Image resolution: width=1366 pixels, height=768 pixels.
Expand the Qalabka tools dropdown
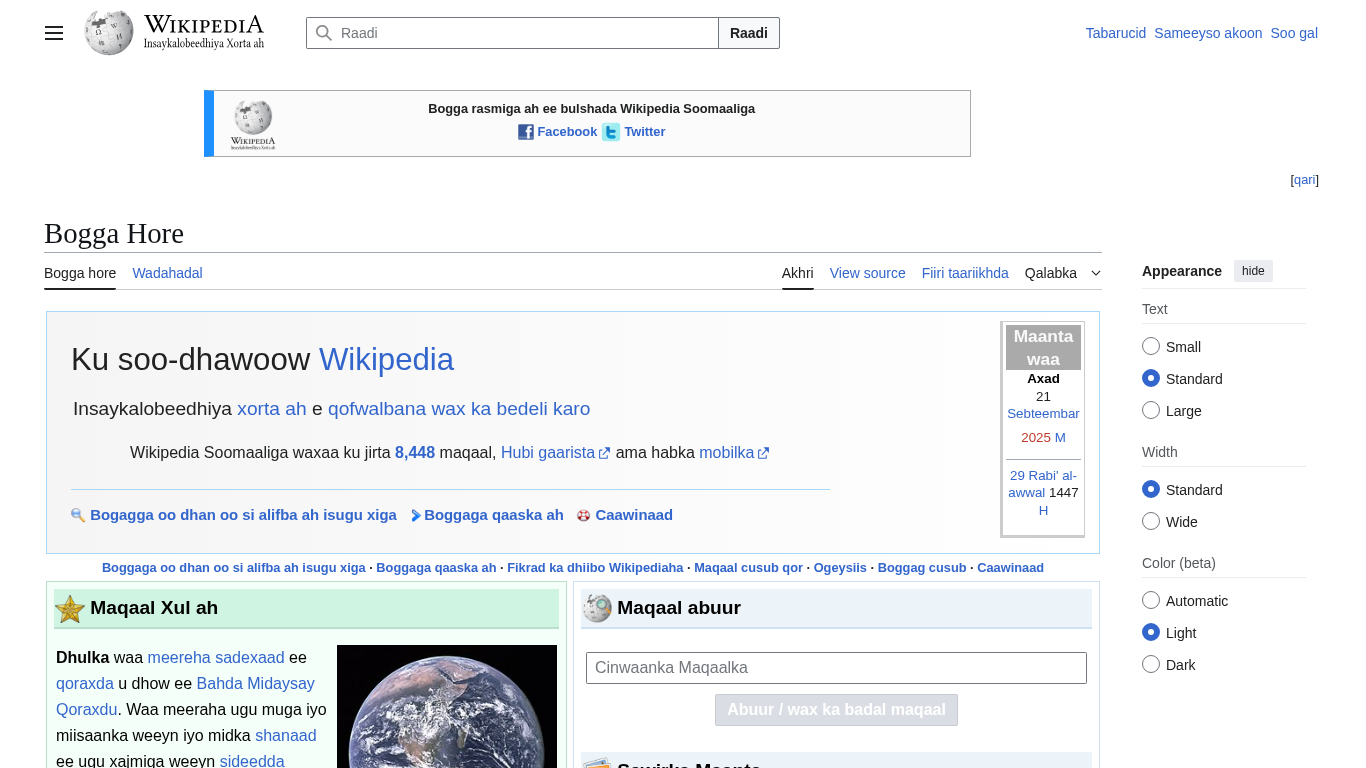coord(1063,273)
